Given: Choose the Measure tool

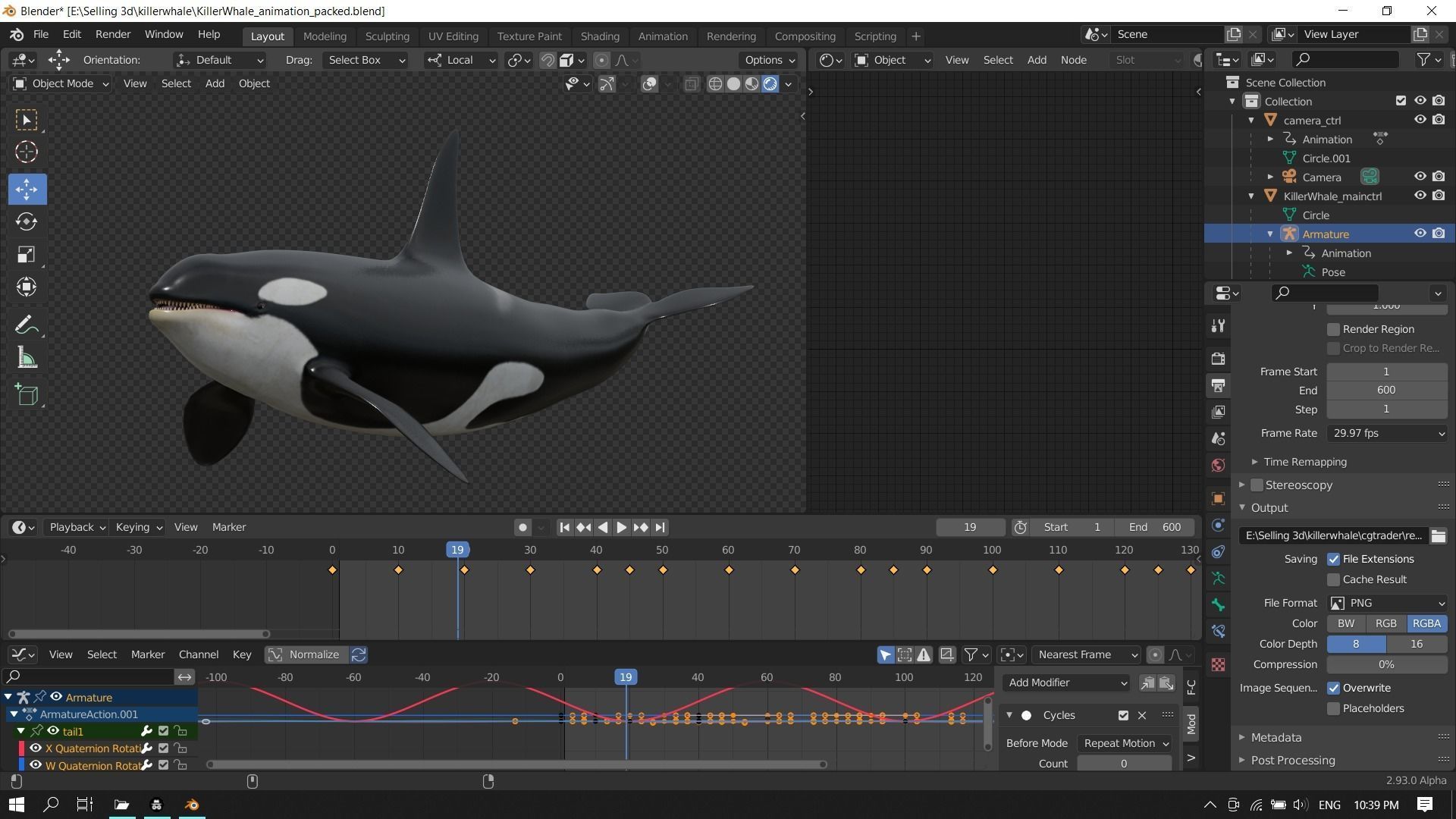Looking at the screenshot, I should click(27, 358).
